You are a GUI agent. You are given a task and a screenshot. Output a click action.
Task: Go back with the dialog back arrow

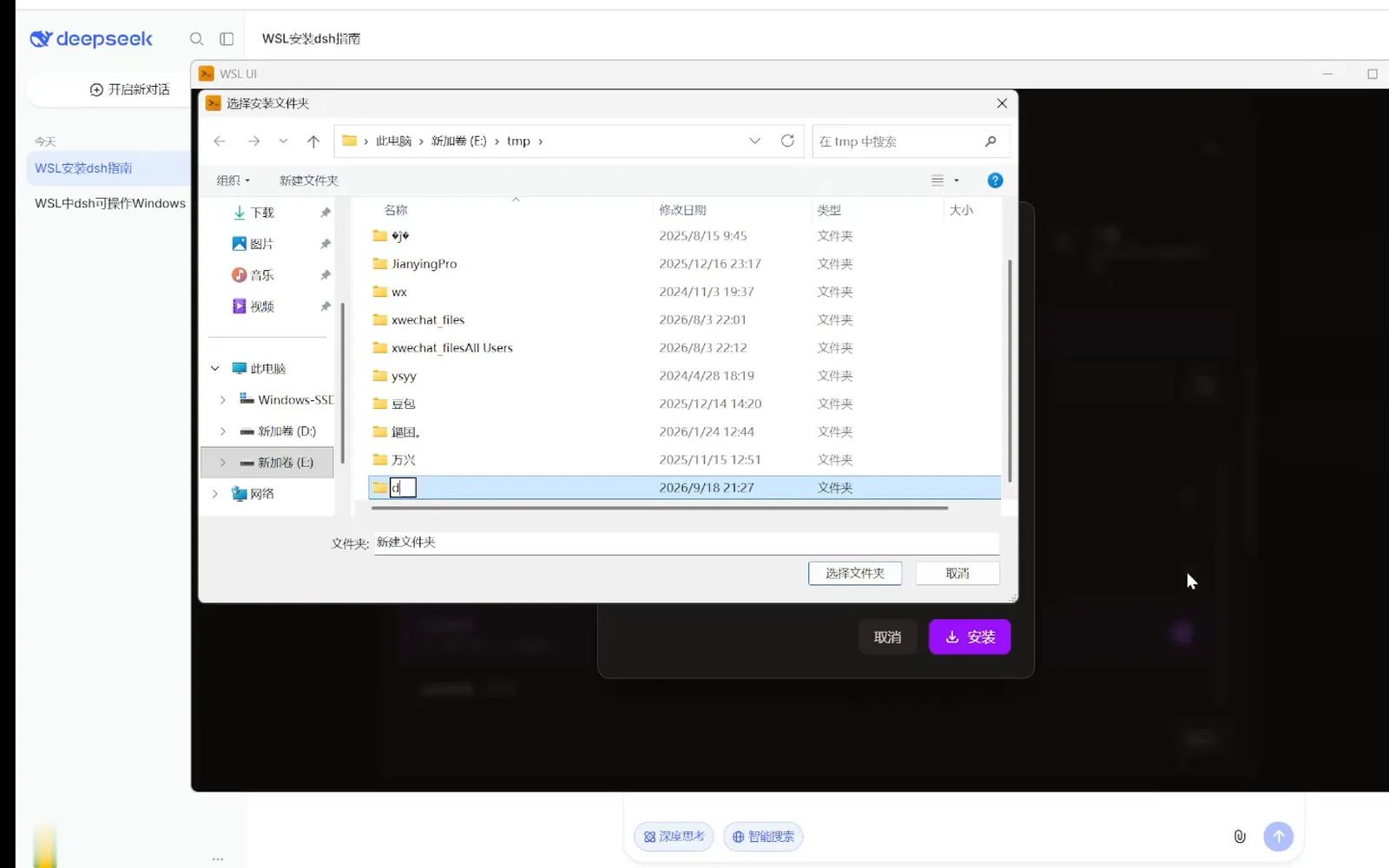[220, 141]
